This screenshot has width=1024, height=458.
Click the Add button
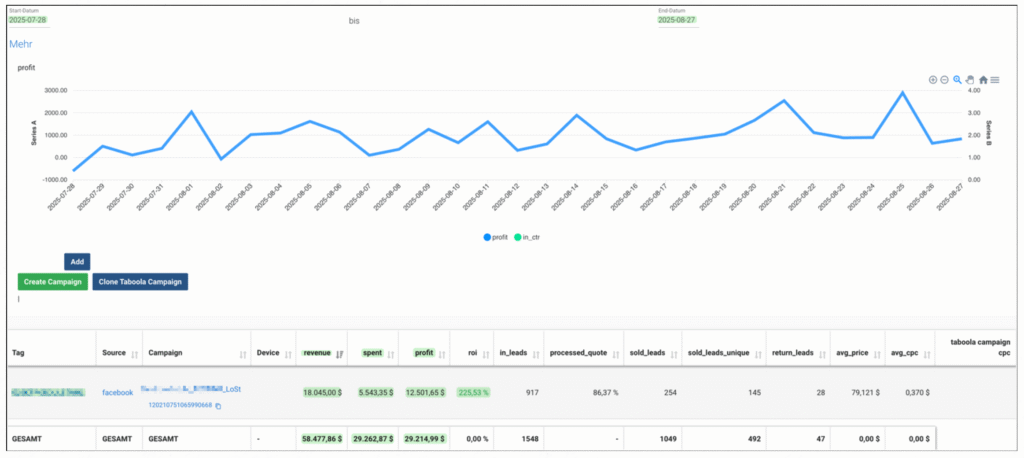77,261
